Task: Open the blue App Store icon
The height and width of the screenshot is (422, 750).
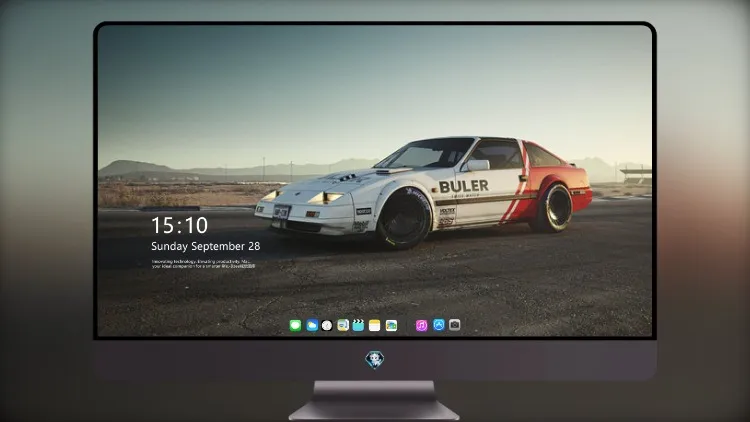Action: pos(439,325)
